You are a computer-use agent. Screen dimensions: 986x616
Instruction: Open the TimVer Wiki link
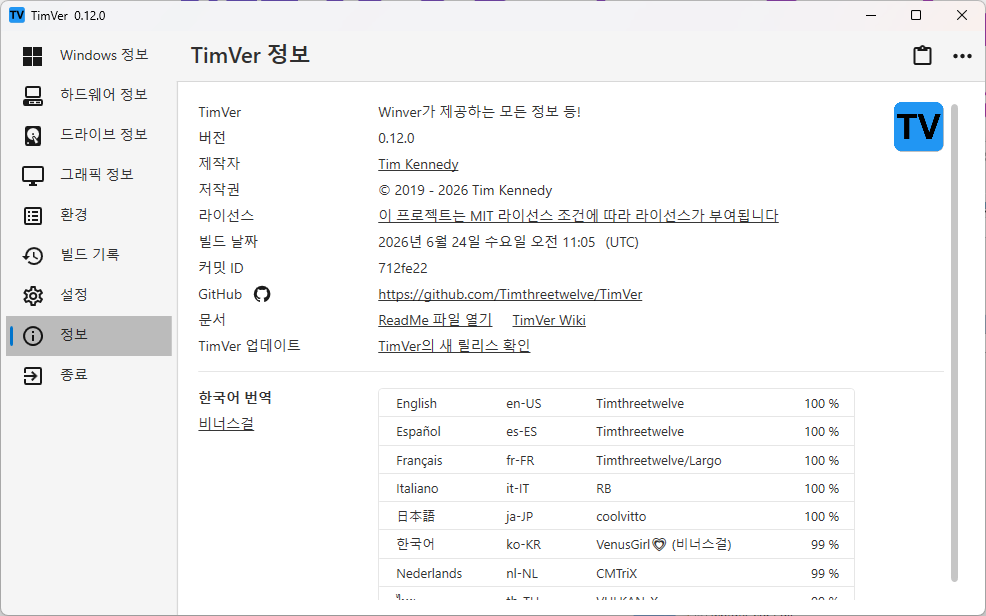click(549, 320)
